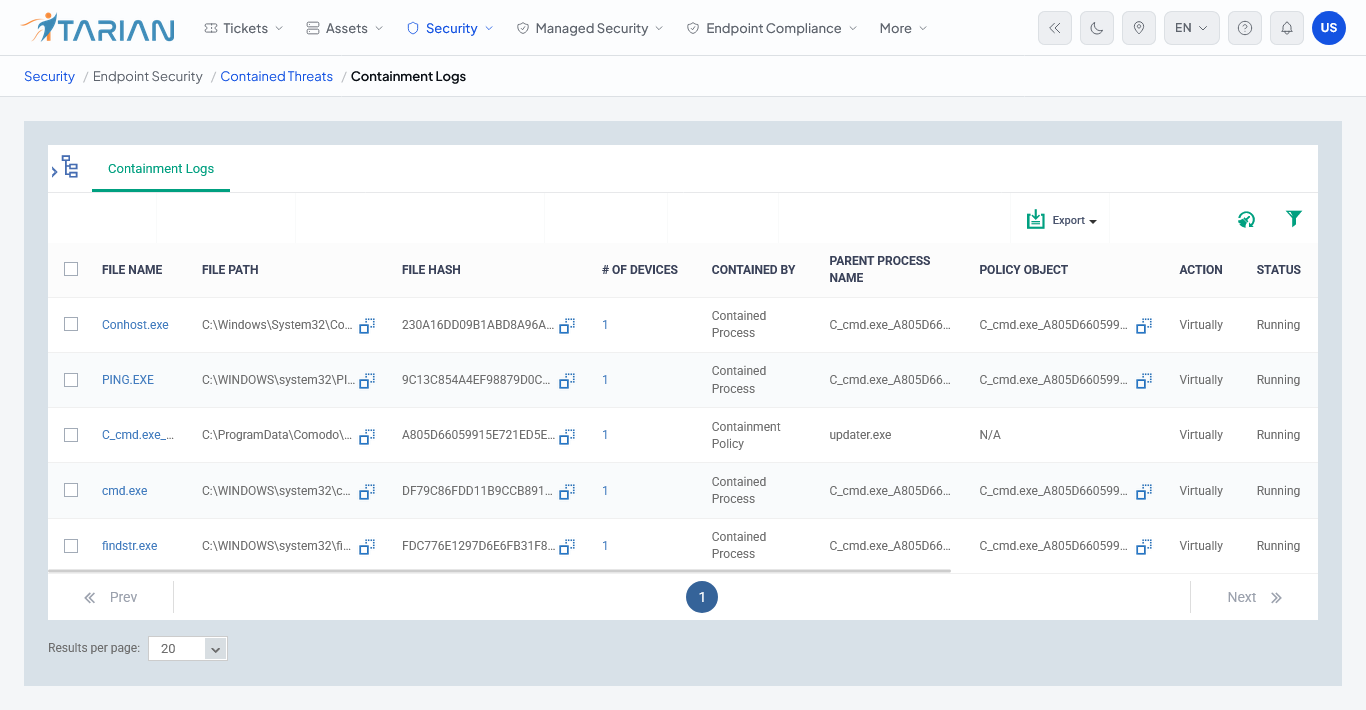This screenshot has width=1366, height=710.
Task: Select the Conhost.exe row checkbox
Action: [x=71, y=325]
